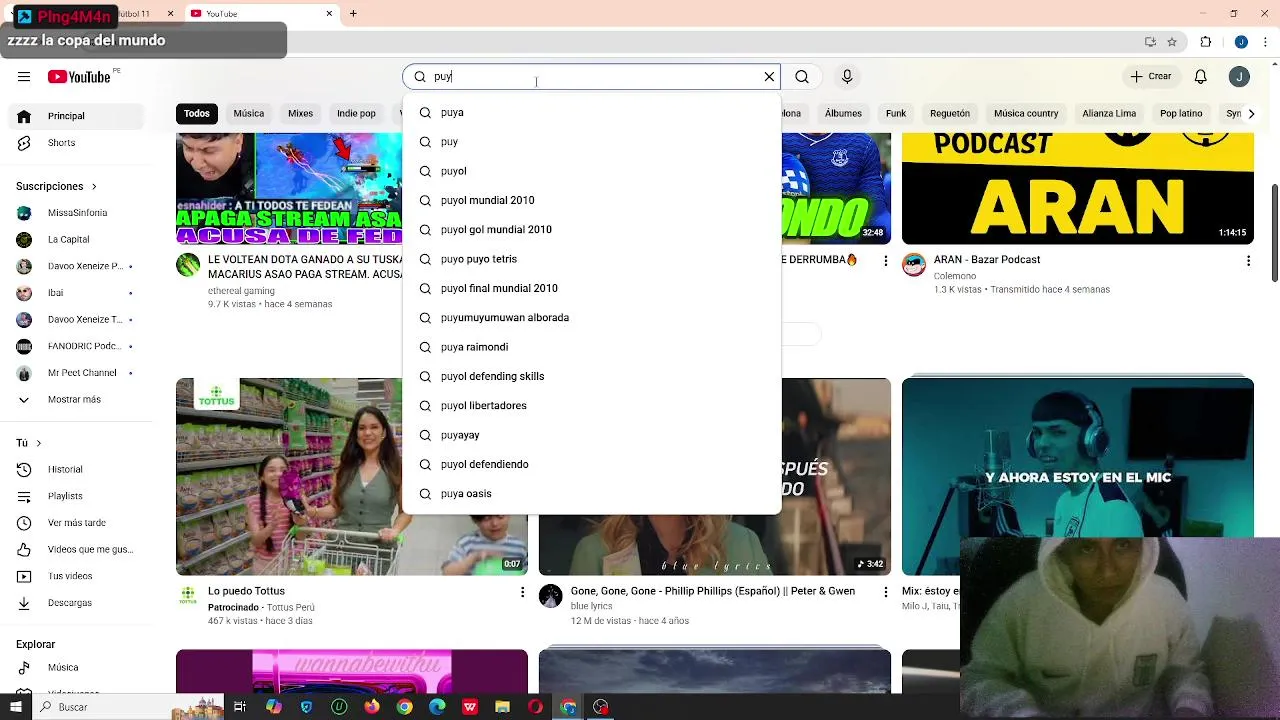1280x720 pixels.
Task: Expand Suscripciones section chevron
Action: (x=94, y=186)
